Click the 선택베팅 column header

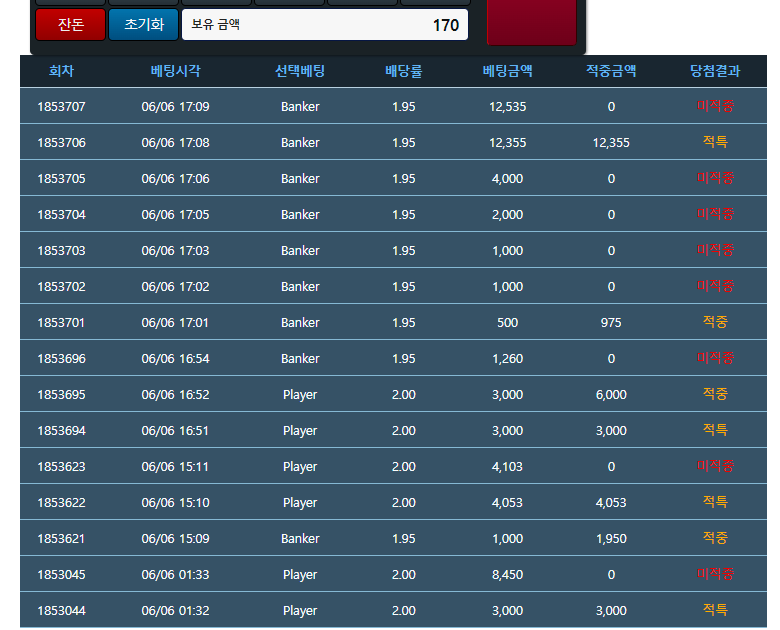[x=300, y=71]
